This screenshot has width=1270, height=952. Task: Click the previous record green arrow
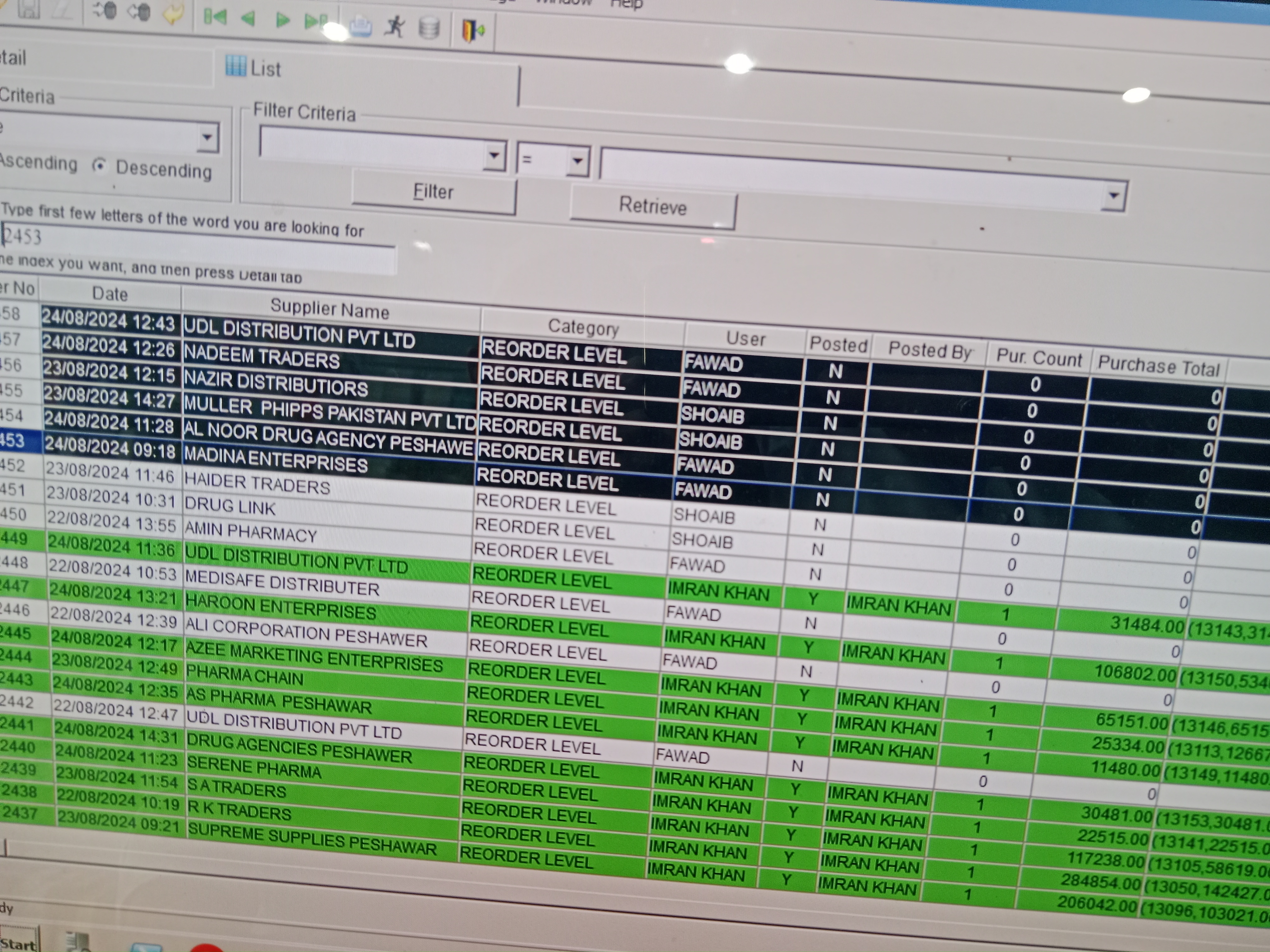tap(248, 19)
